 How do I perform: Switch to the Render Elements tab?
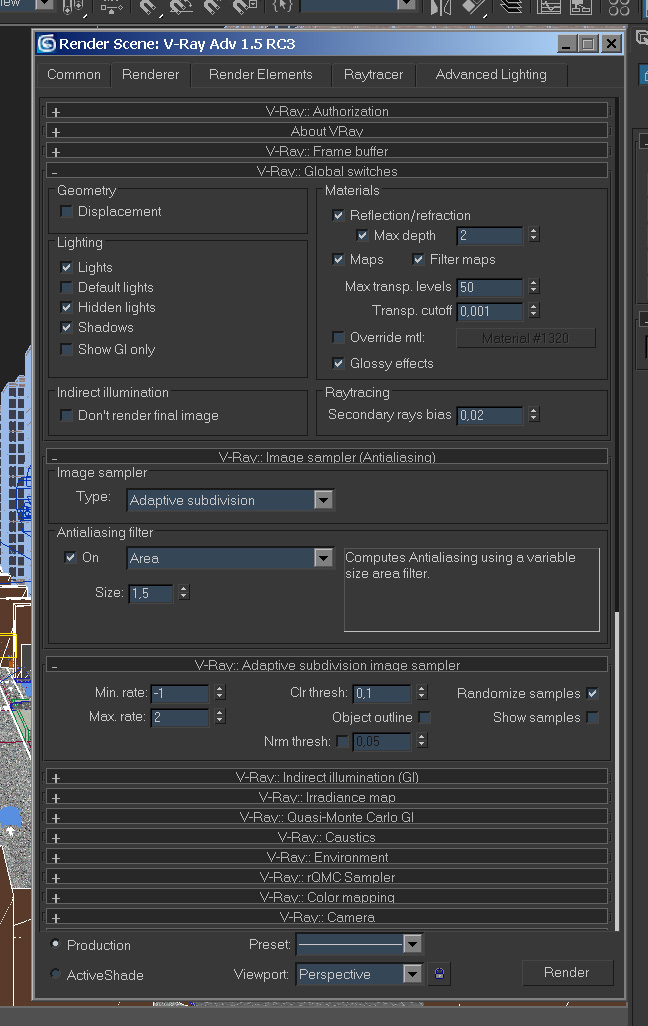tap(261, 75)
